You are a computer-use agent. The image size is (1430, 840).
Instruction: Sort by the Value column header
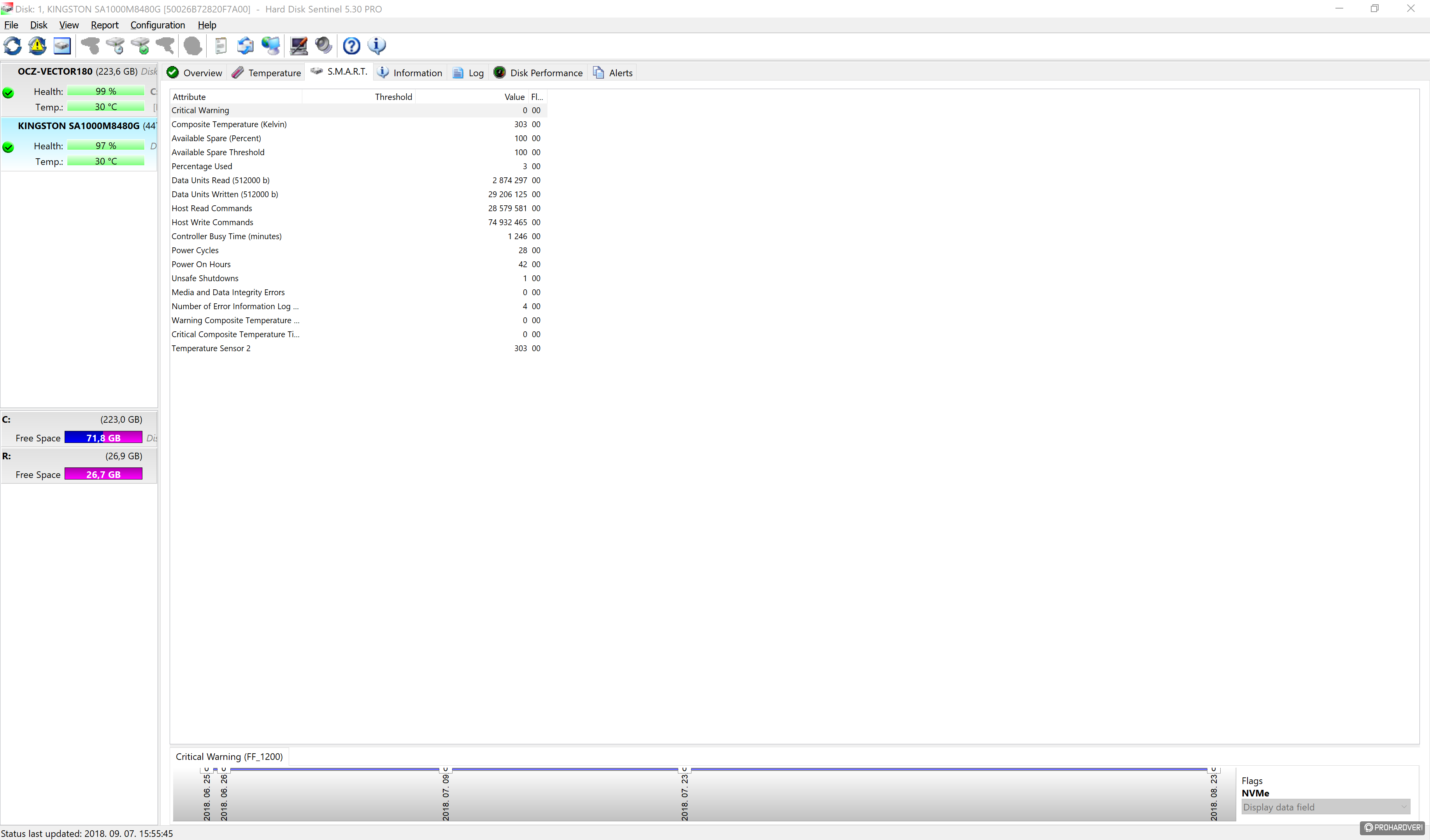(472, 97)
